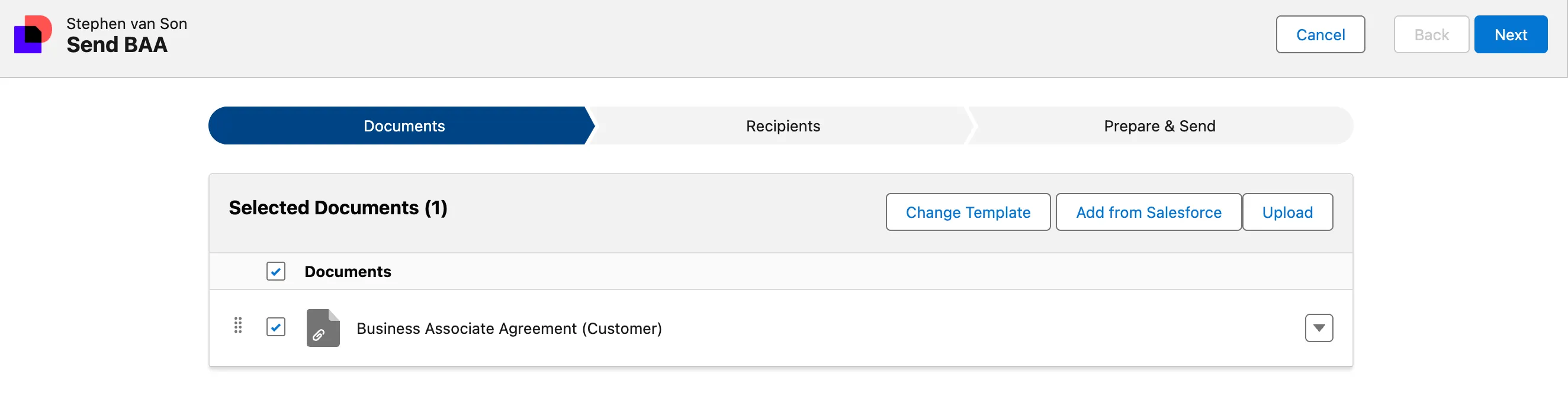Image resolution: width=1568 pixels, height=399 pixels.
Task: Go to the Documents step
Action: (404, 126)
